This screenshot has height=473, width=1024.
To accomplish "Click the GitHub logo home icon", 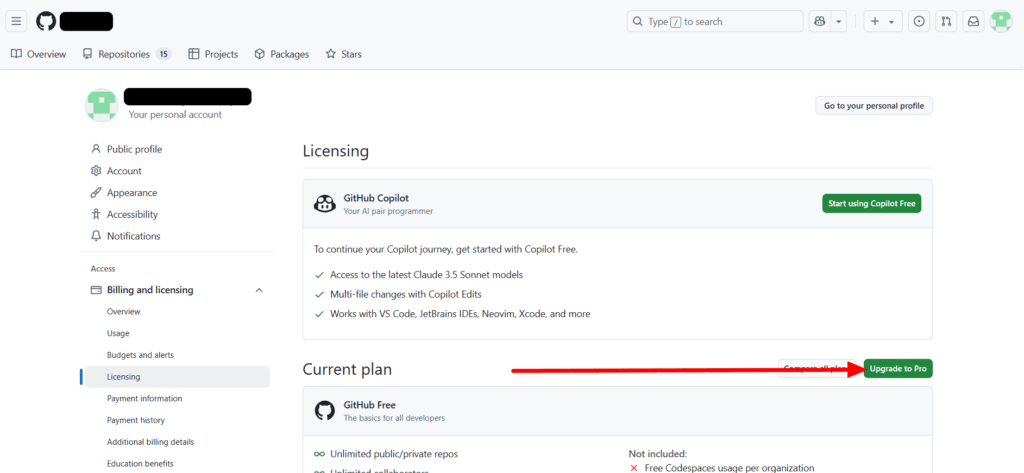I will point(46,22).
